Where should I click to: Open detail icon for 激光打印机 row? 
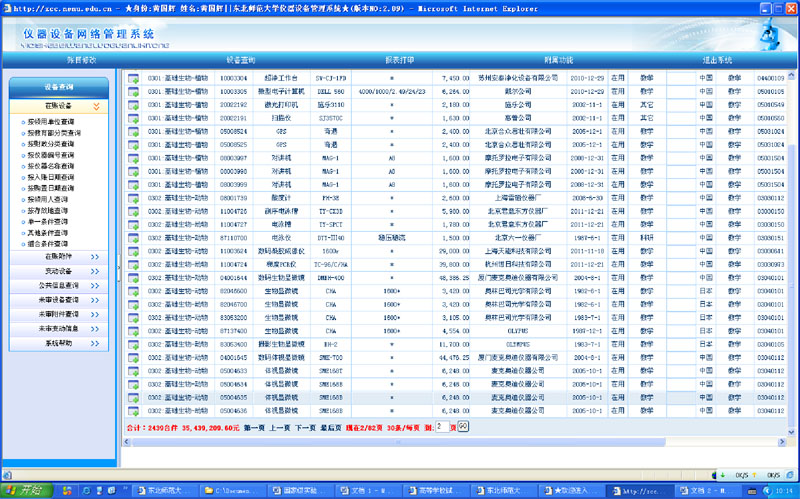click(x=133, y=105)
